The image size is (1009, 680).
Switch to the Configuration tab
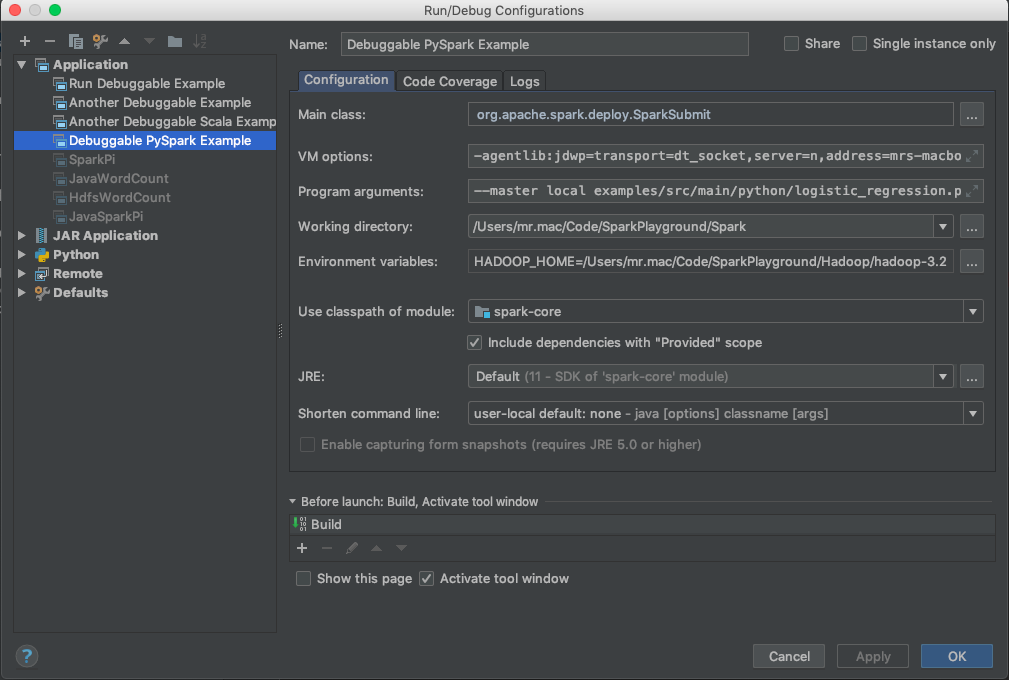346,80
